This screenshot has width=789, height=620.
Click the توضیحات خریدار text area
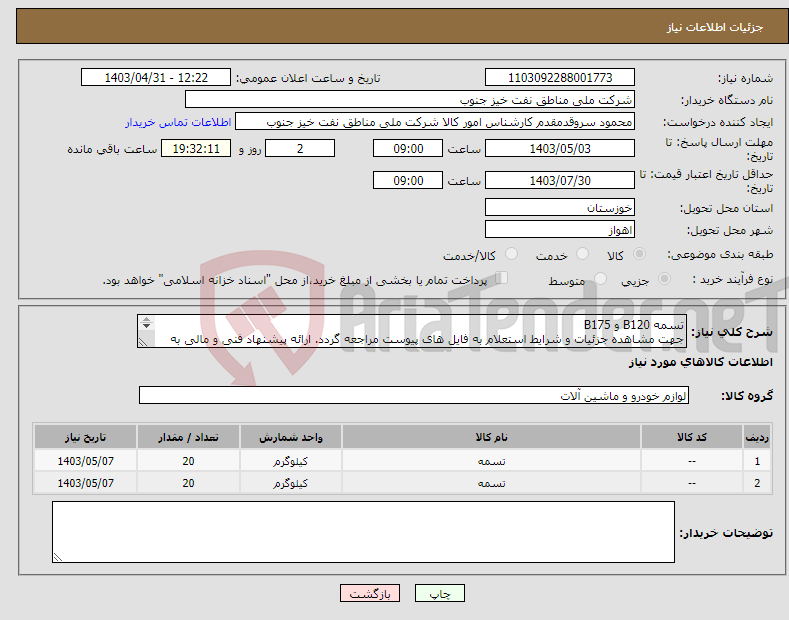click(x=363, y=532)
